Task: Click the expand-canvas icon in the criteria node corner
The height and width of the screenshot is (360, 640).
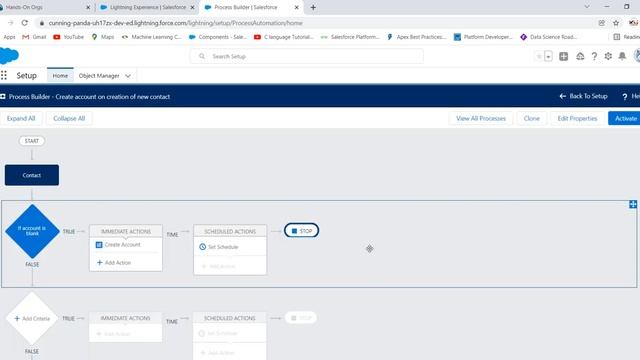Action: point(633,204)
